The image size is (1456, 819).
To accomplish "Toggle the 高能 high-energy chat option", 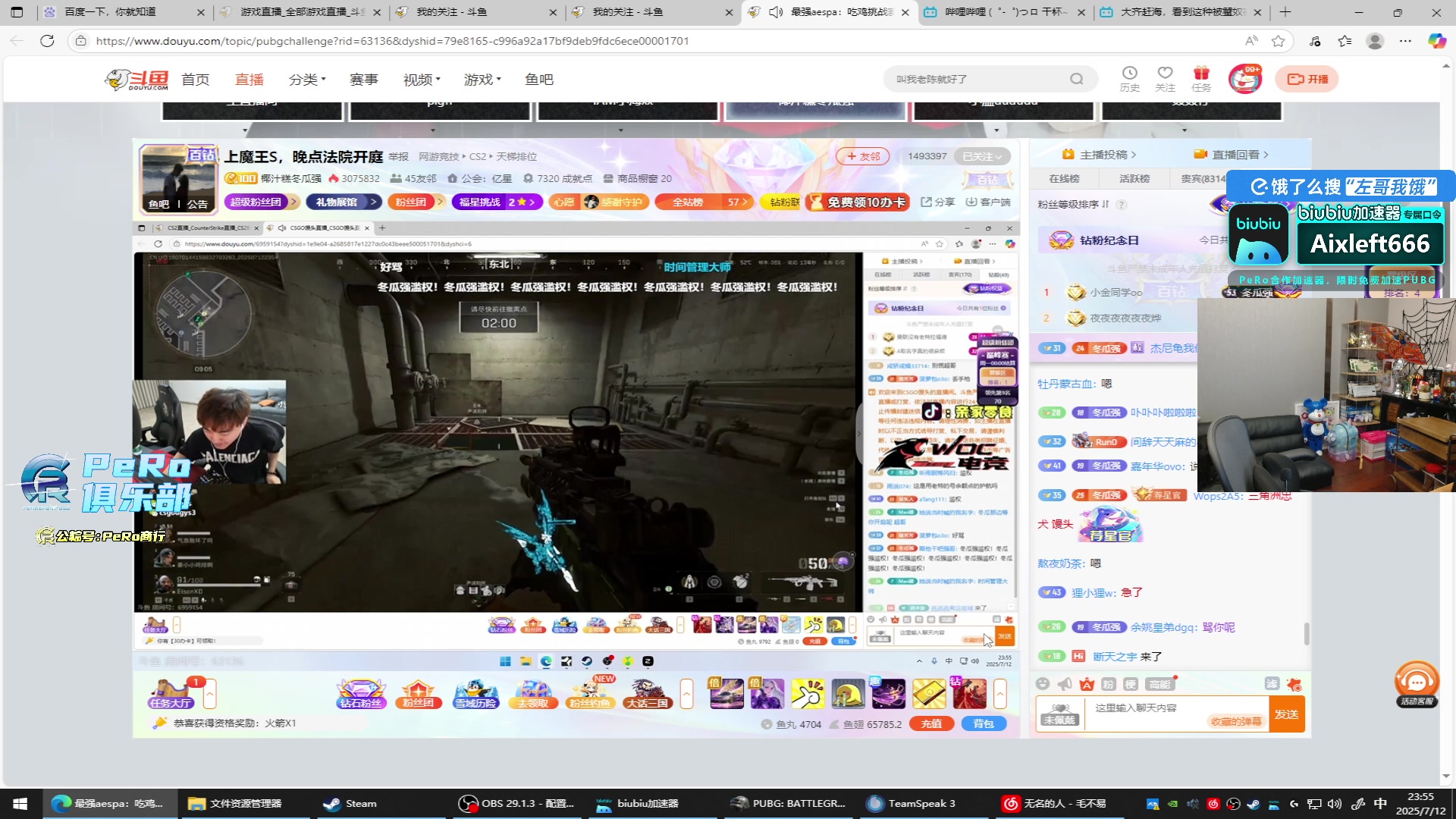I will tap(1159, 684).
